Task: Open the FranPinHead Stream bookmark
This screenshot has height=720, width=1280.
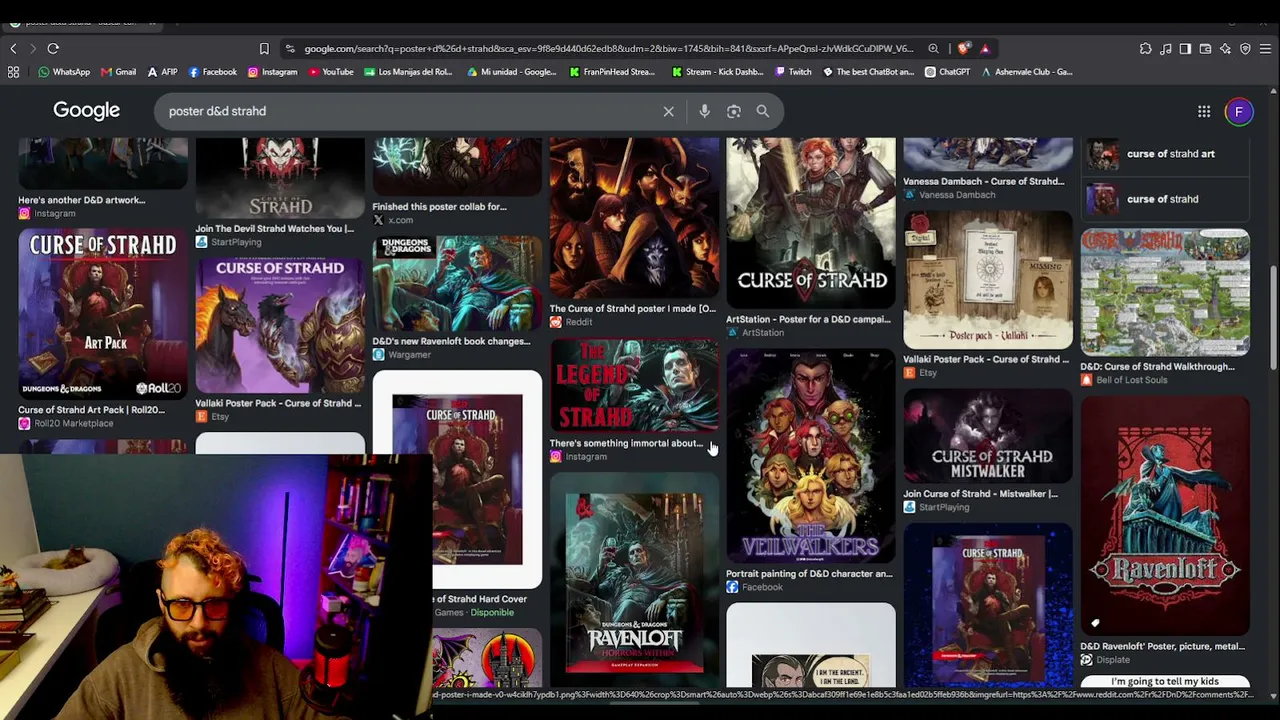Action: click(612, 72)
